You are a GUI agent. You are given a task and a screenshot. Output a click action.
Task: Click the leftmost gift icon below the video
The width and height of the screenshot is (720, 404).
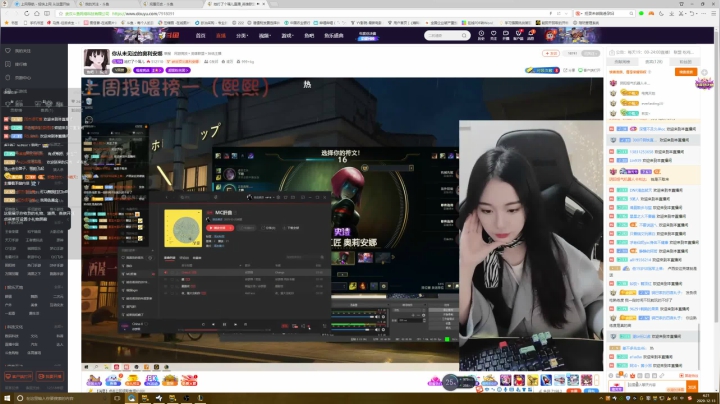(x=94, y=380)
